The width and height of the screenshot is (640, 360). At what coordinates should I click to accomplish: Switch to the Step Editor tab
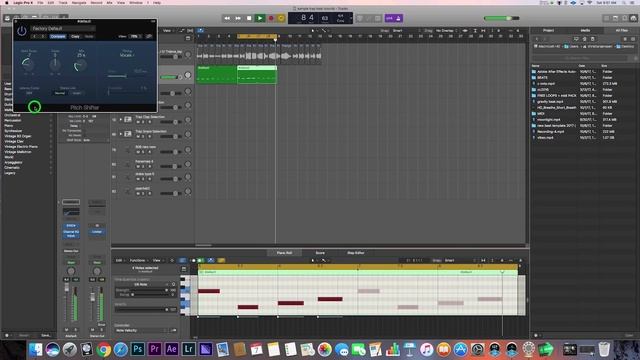356,253
